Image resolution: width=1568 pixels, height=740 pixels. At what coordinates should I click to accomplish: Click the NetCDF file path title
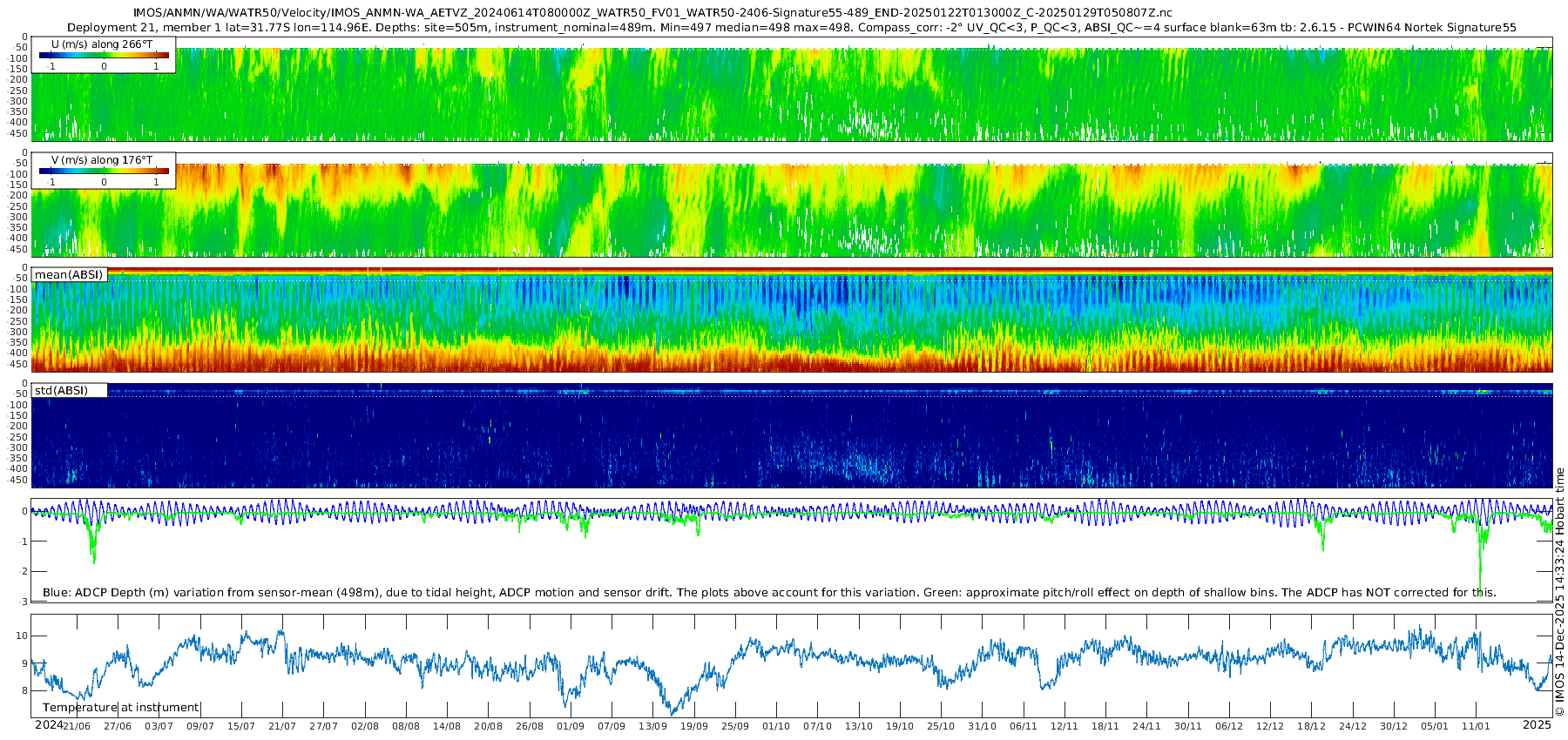(652, 13)
